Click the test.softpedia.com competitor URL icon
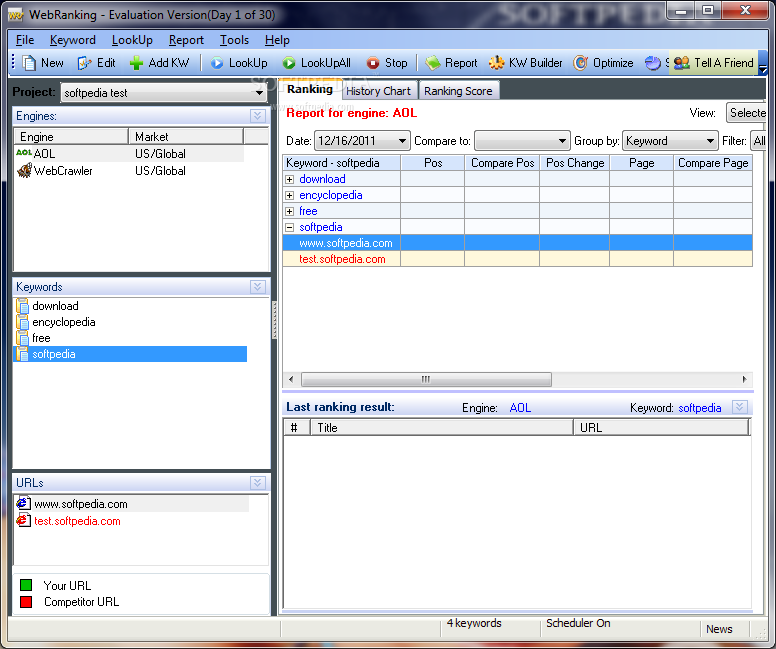The width and height of the screenshot is (776, 649). click(x=23, y=520)
